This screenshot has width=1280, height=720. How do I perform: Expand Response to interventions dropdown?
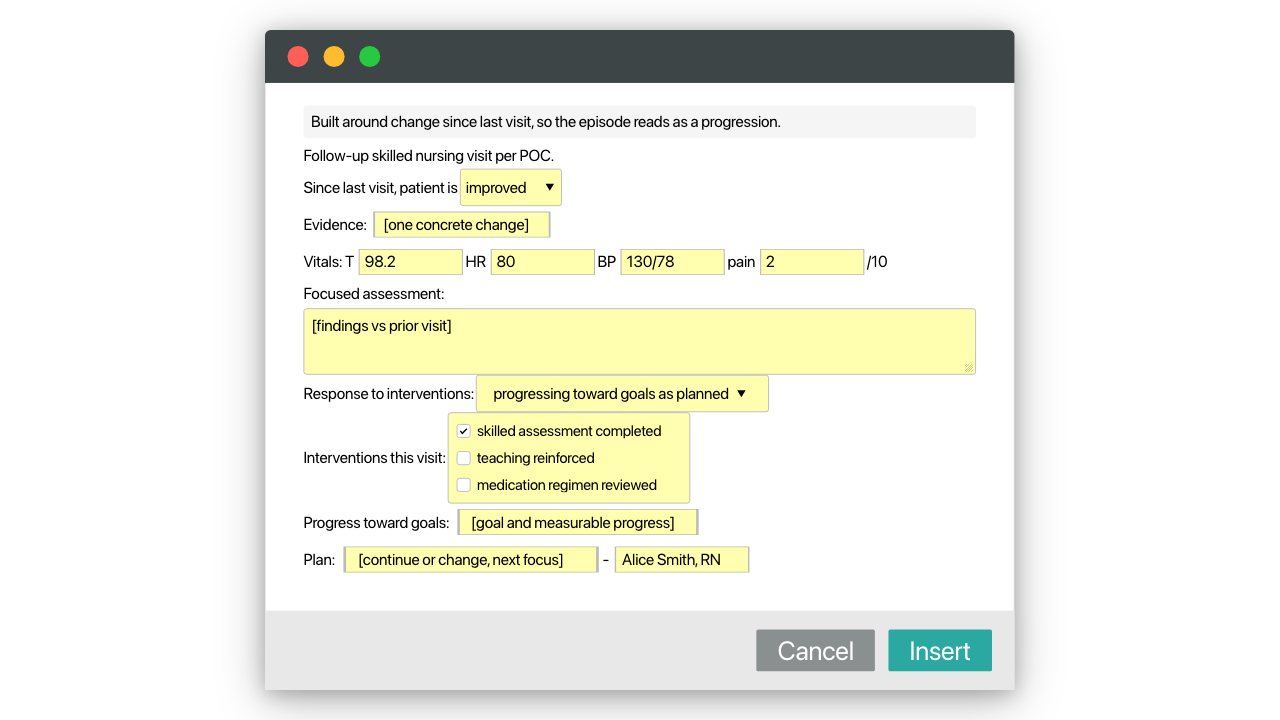click(622, 394)
